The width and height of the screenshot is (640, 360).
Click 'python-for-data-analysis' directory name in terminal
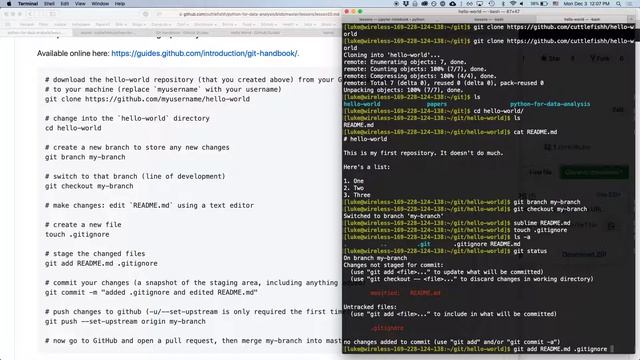click(x=550, y=104)
